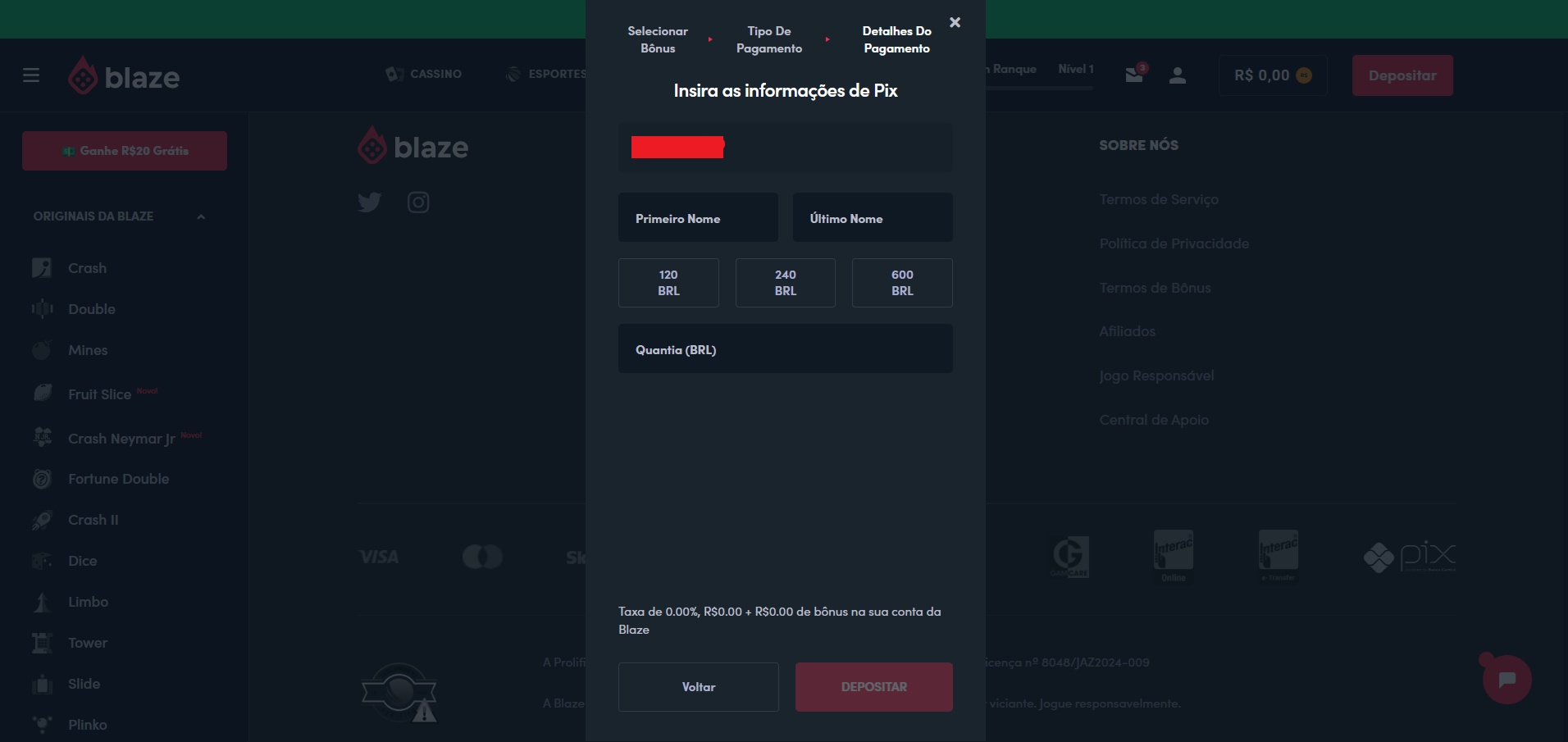This screenshot has height=742, width=1568.
Task: Open the Esportes menu
Action: [x=547, y=74]
